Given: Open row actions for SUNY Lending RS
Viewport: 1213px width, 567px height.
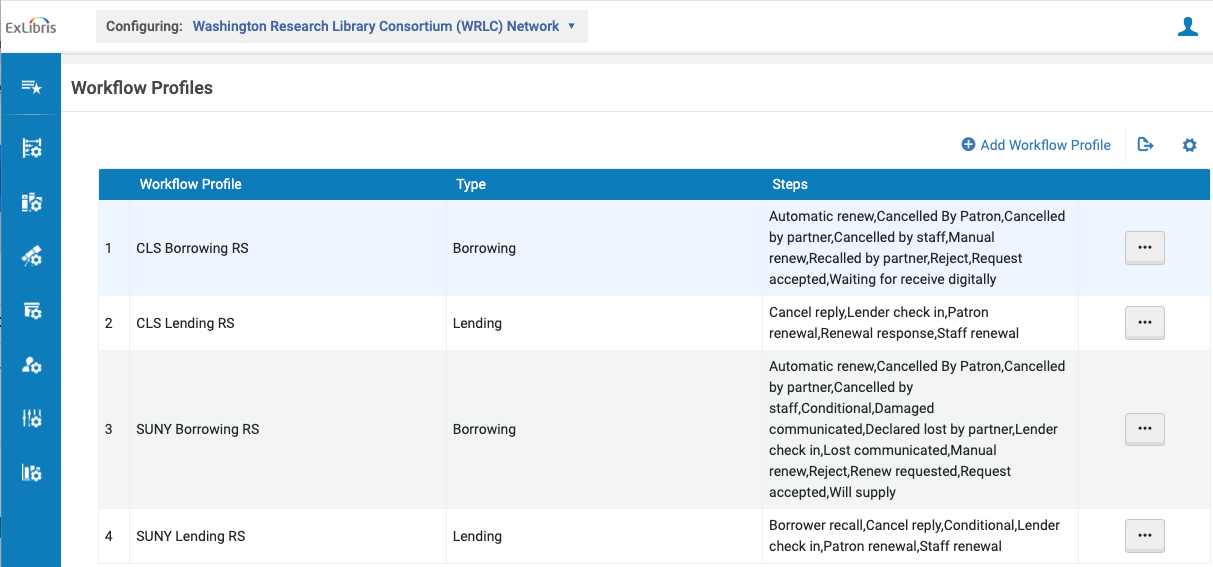Looking at the screenshot, I should (1145, 536).
